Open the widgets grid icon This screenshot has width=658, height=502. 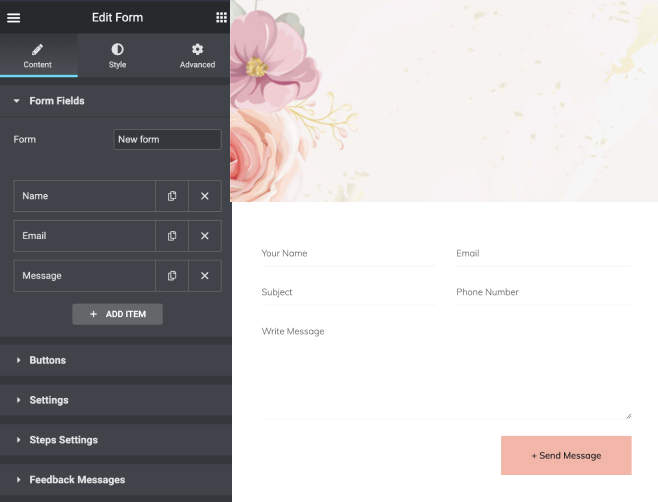(x=221, y=17)
